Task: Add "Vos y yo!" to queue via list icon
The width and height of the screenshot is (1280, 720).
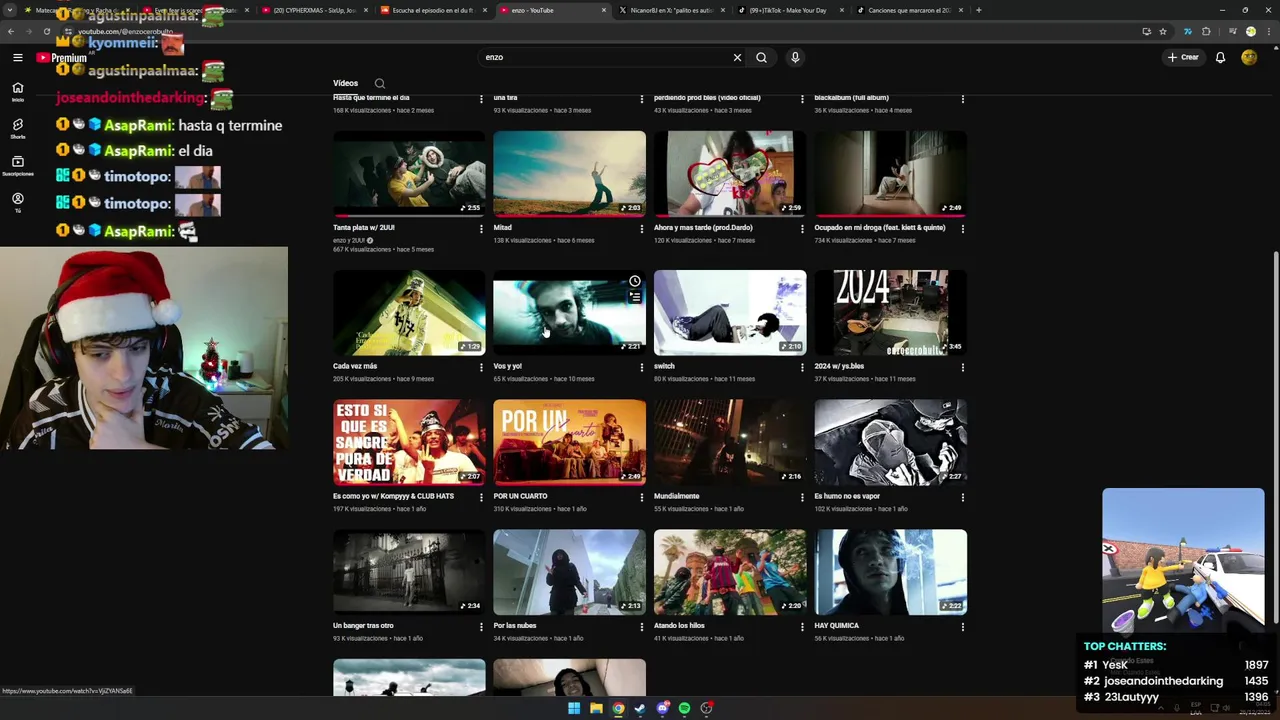Action: coord(634,297)
